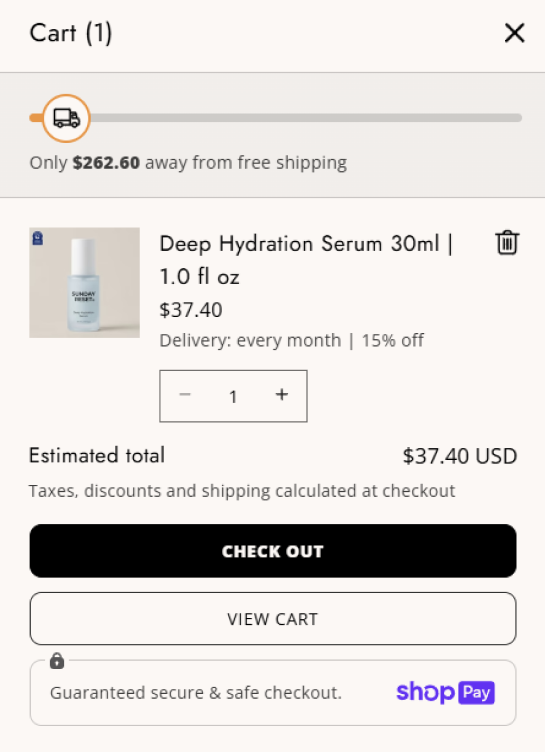This screenshot has width=545, height=752.
Task: Click the $37.40 item price
Action: pyautogui.click(x=191, y=310)
